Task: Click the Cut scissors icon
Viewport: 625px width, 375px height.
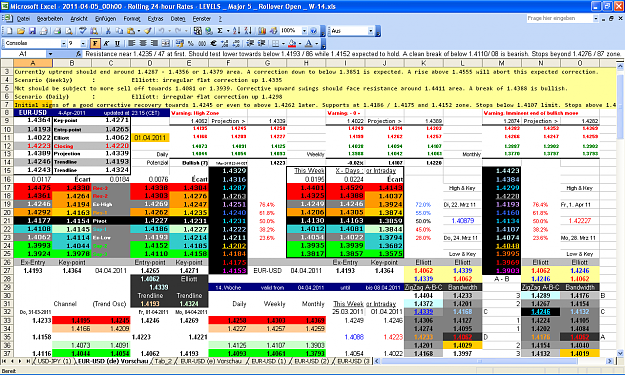Action: click(108, 31)
